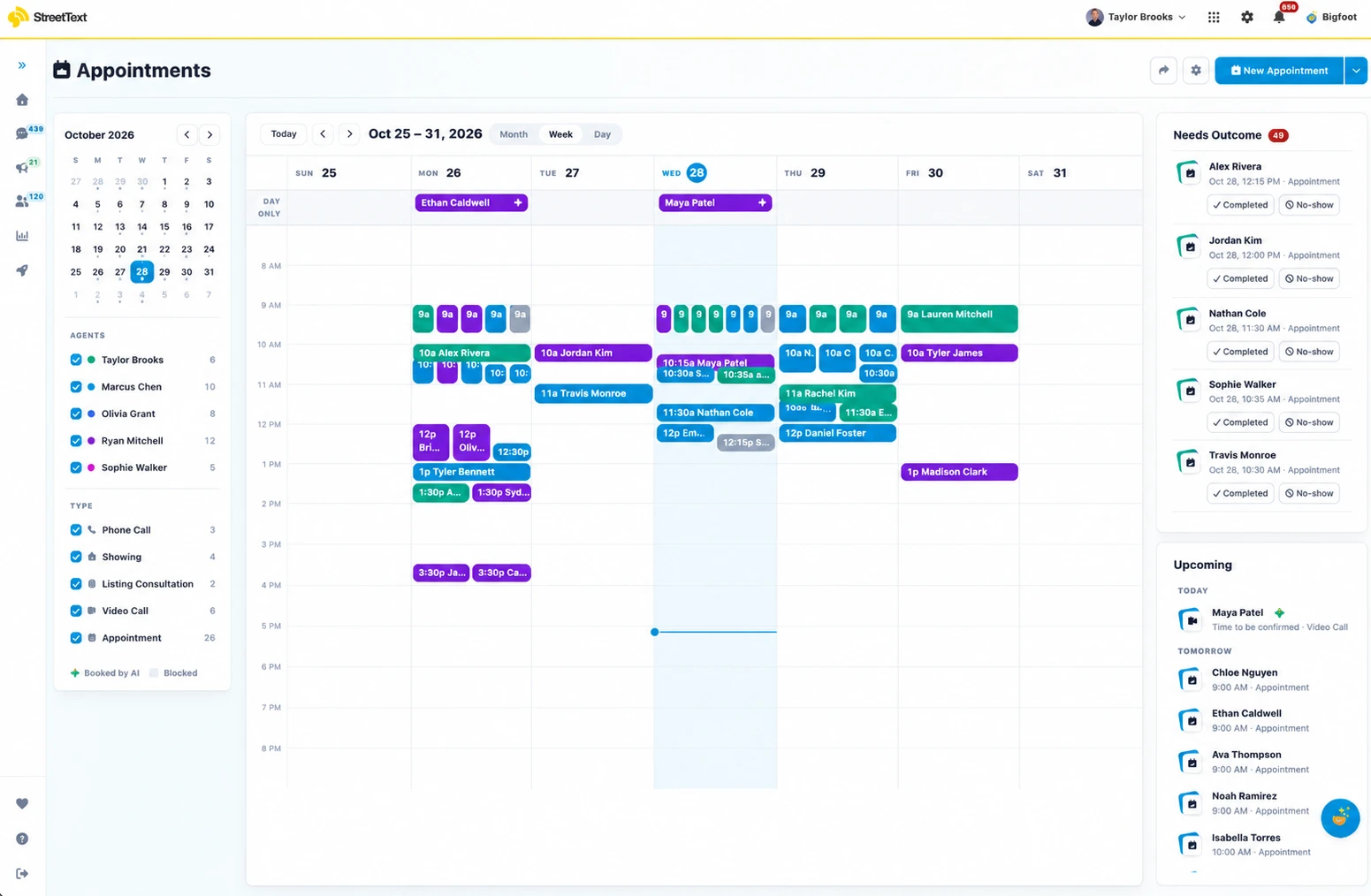Open the New Appointment dropdown arrow
The width and height of the screenshot is (1371, 896).
click(x=1356, y=71)
